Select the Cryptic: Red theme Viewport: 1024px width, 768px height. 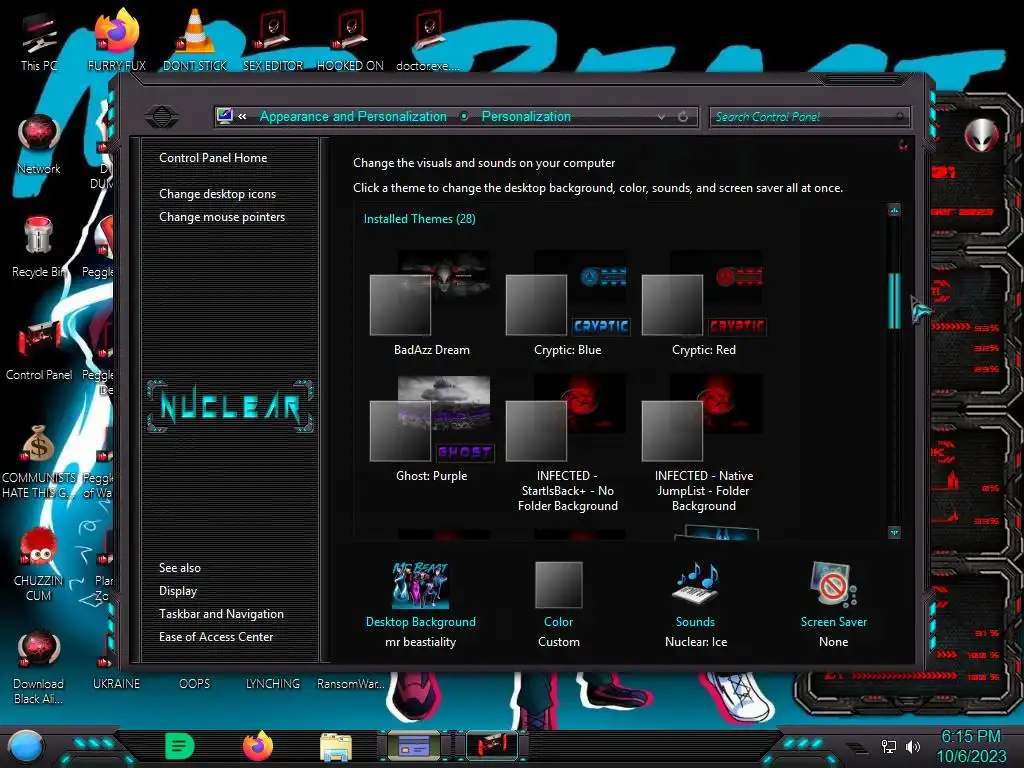pyautogui.click(x=703, y=304)
